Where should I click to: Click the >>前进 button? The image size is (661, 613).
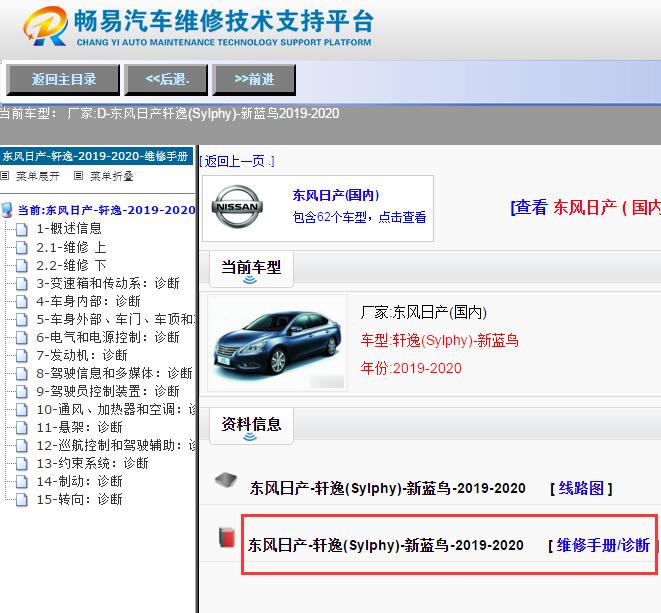point(254,79)
